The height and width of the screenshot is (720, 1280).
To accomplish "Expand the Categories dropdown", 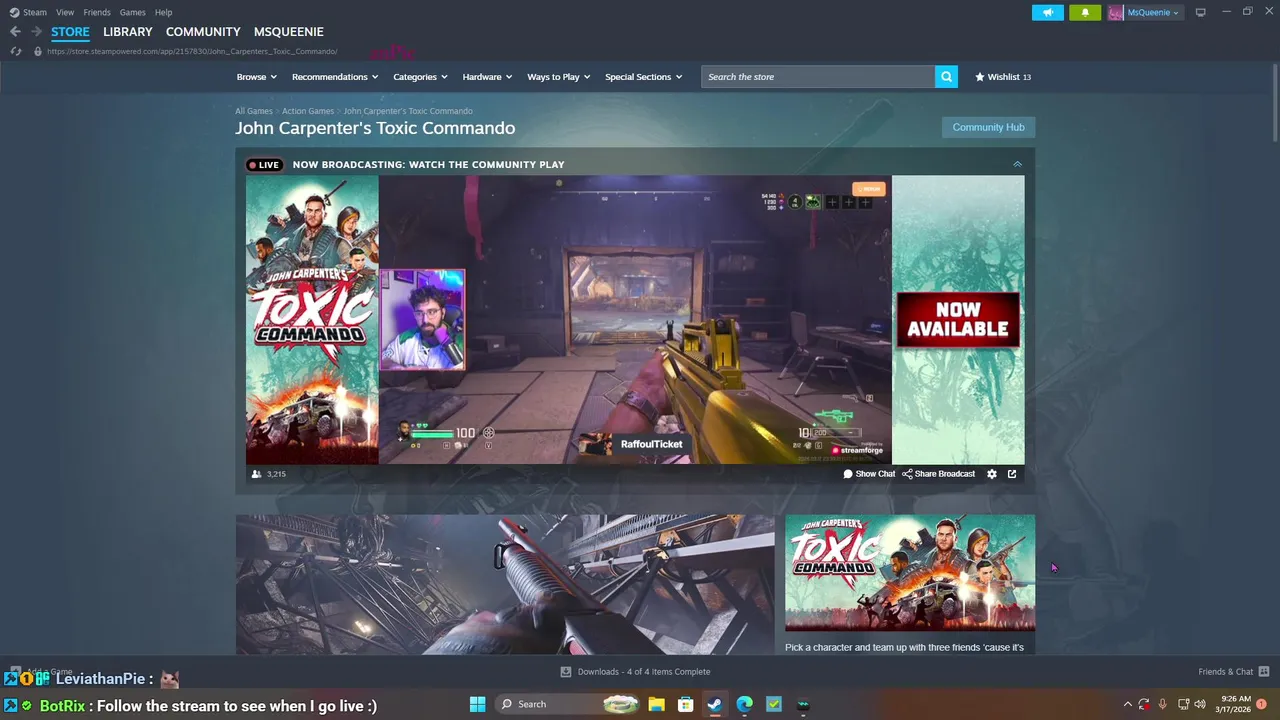I will tap(419, 77).
